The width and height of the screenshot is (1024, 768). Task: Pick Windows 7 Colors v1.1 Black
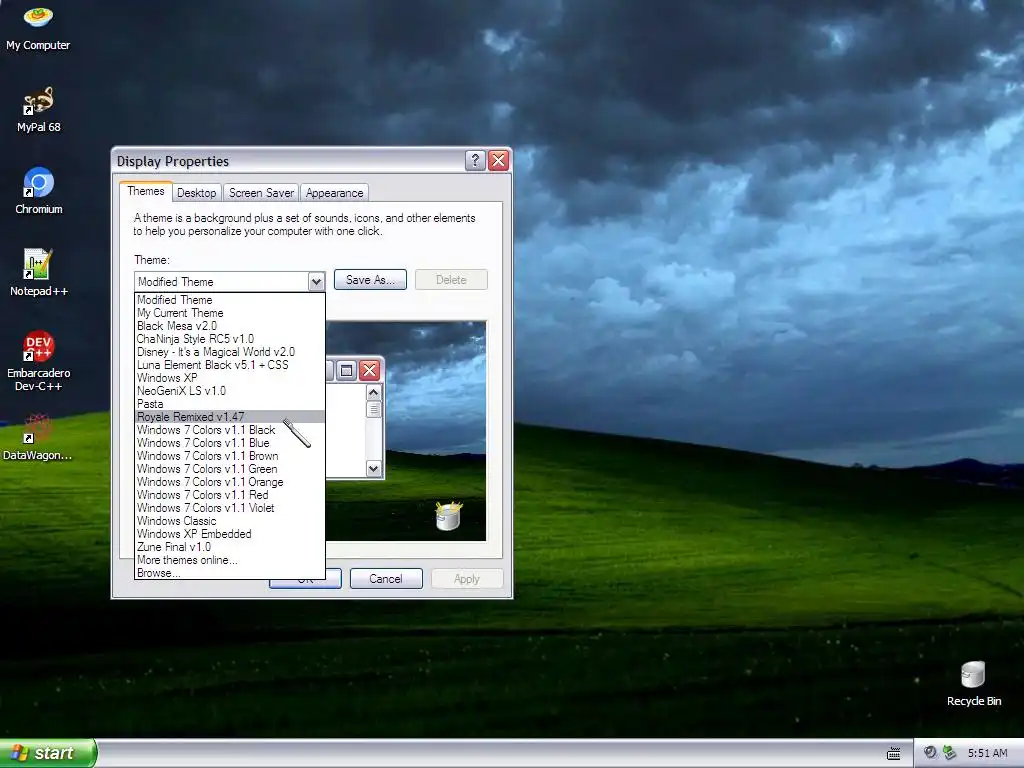230,430
